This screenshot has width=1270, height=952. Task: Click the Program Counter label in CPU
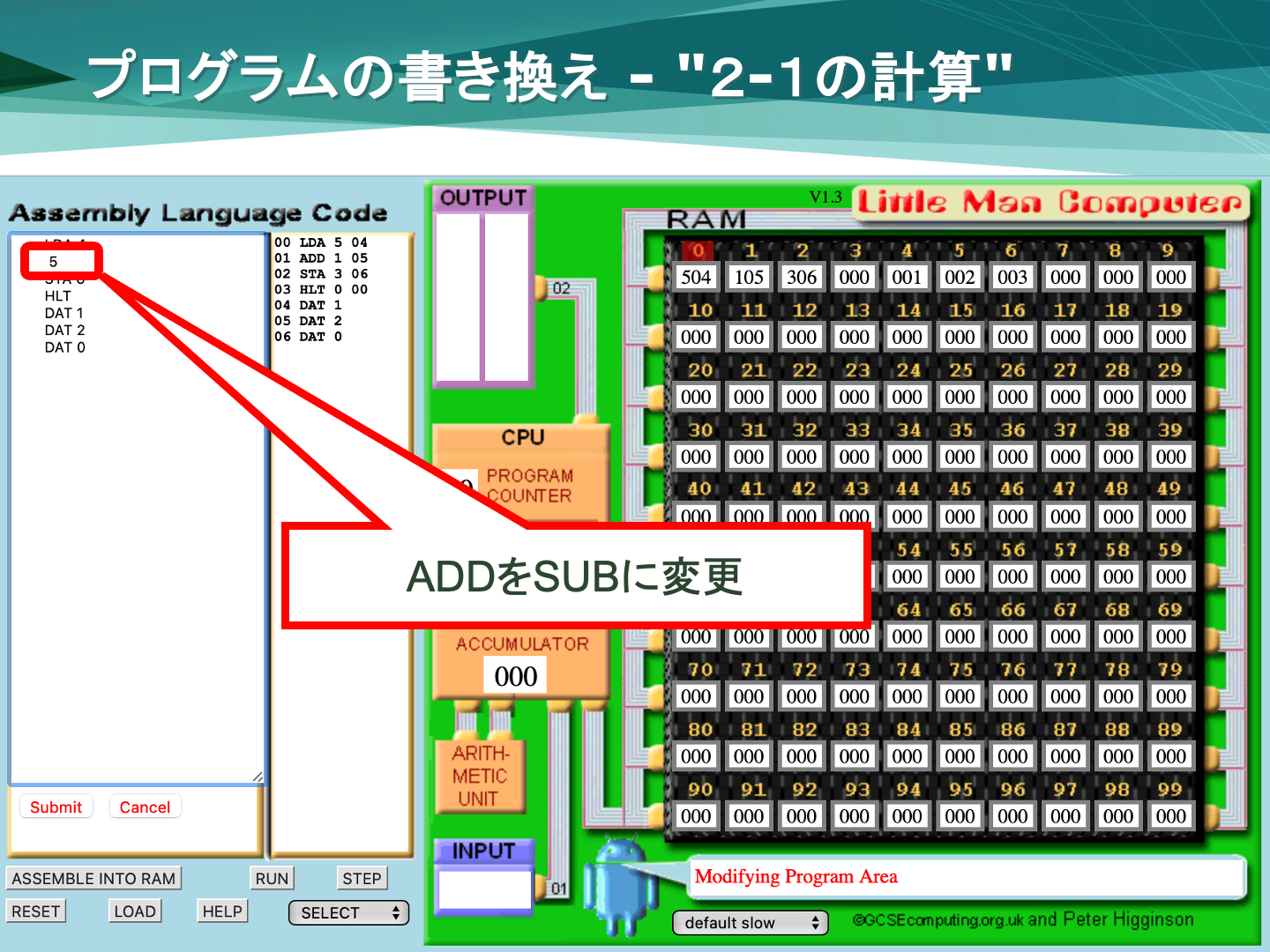coord(529,486)
